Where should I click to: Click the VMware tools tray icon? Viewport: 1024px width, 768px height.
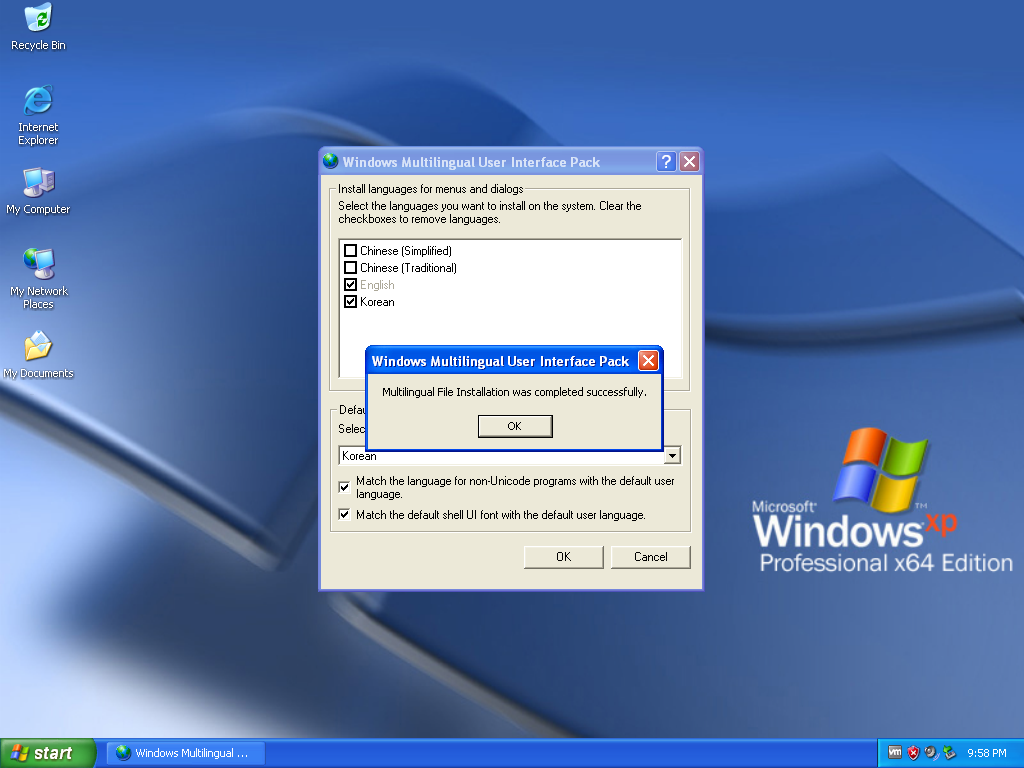coord(895,752)
